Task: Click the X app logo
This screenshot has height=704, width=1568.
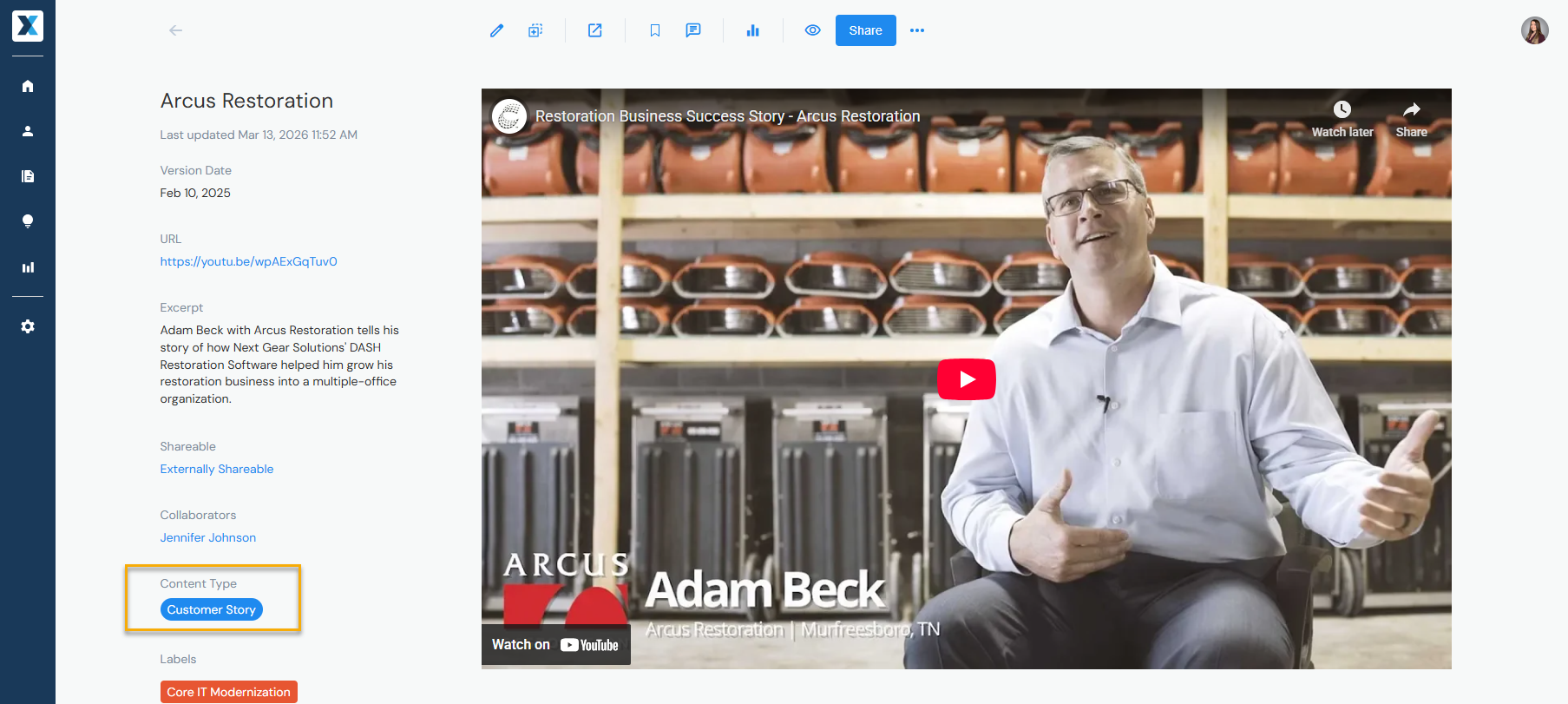Action: point(28,26)
